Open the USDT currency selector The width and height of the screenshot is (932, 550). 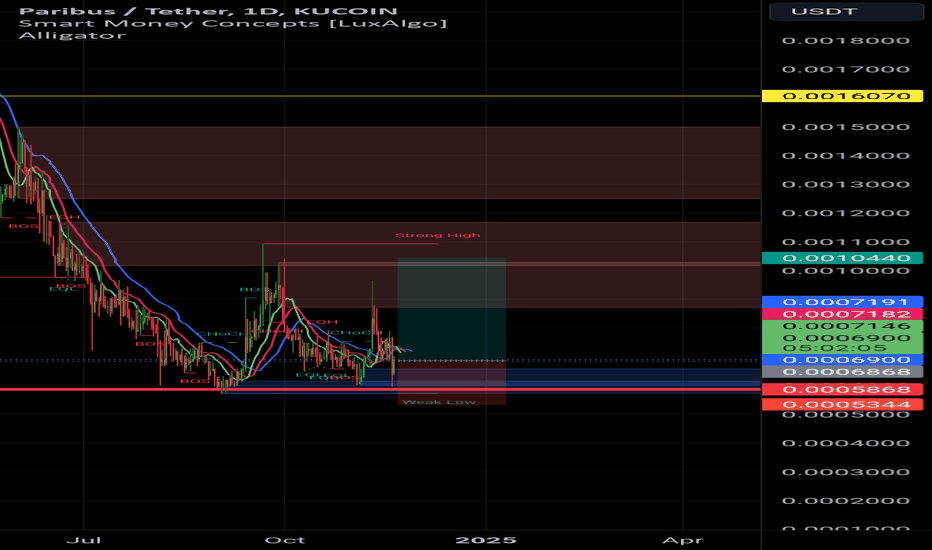pos(846,11)
